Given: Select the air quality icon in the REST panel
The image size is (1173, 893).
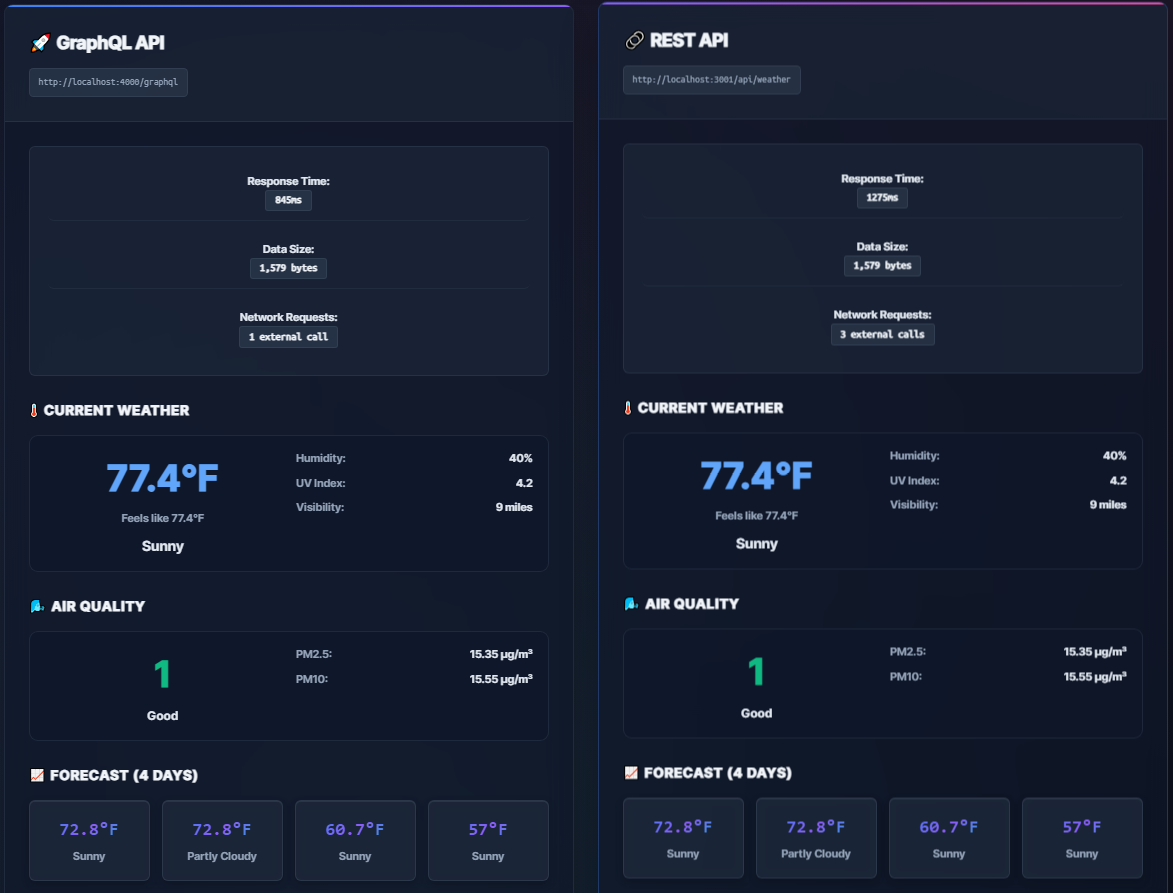Looking at the screenshot, I should pyautogui.click(x=630, y=603).
